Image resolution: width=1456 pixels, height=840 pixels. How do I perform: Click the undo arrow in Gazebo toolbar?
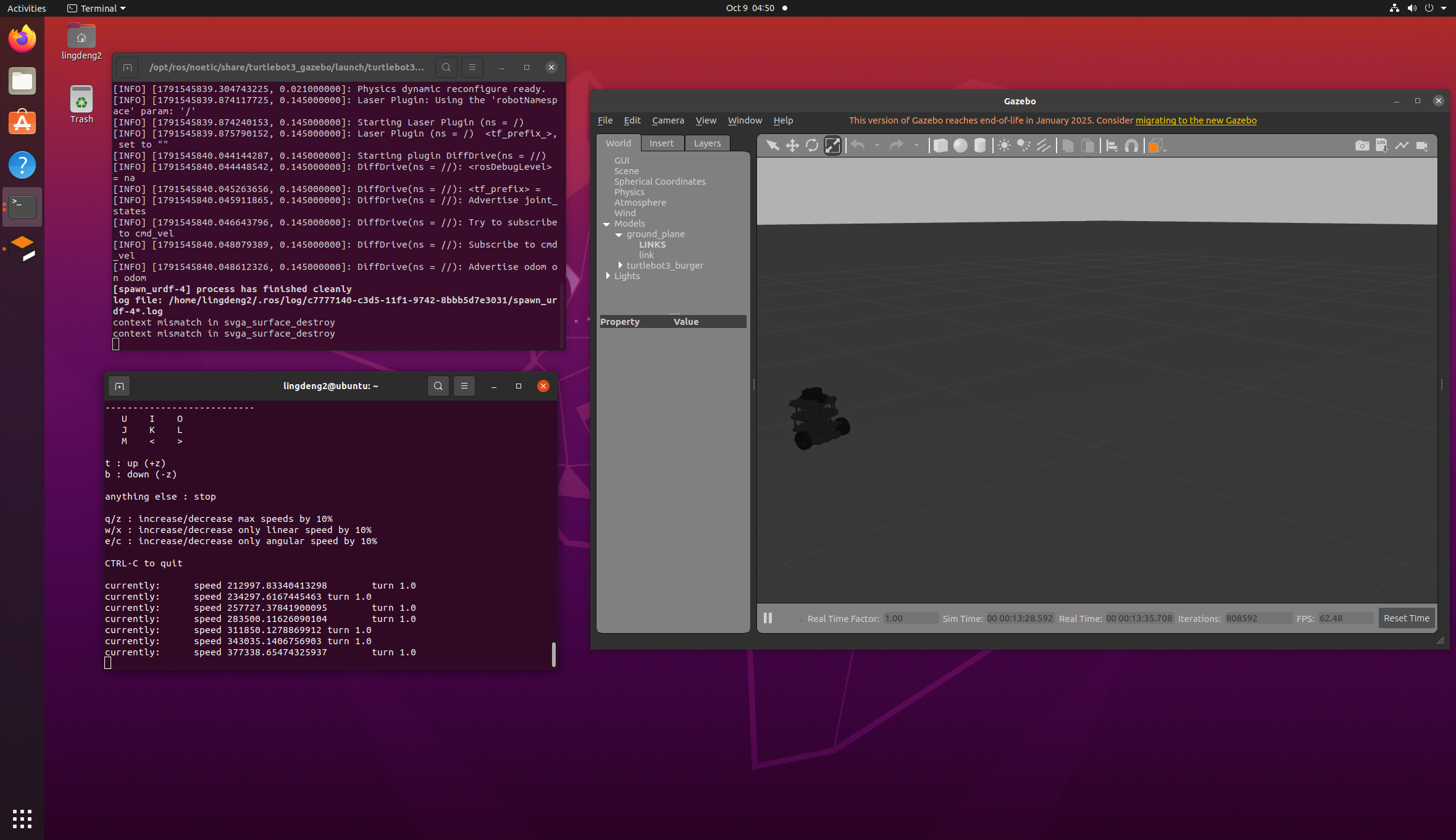[858, 146]
